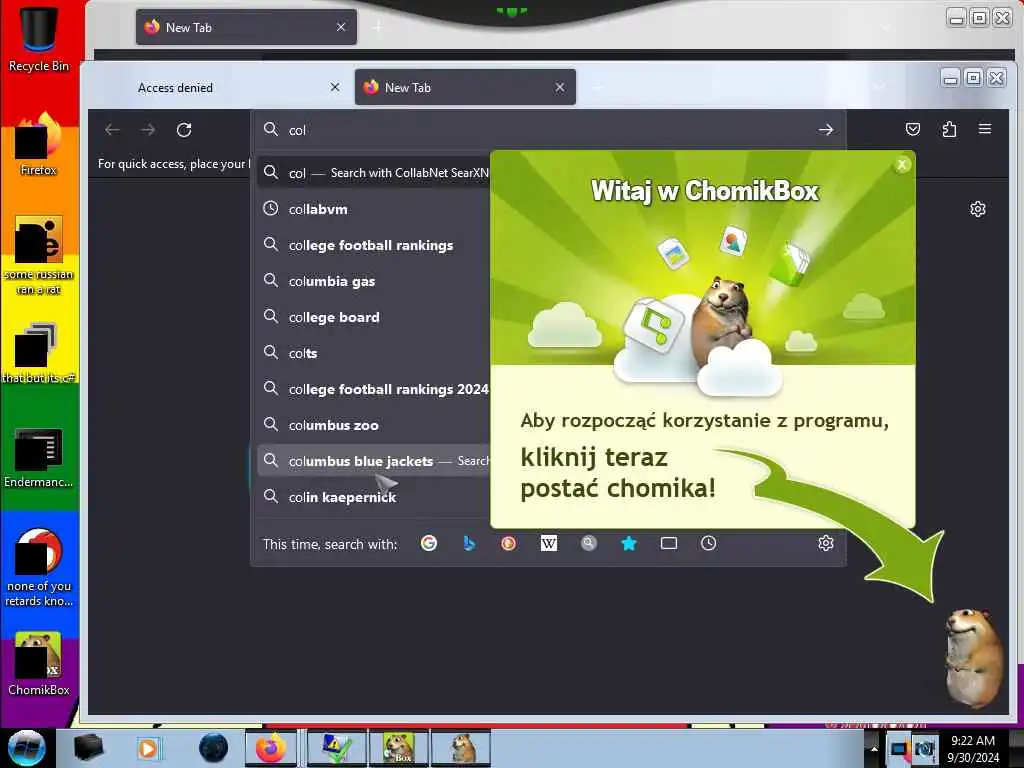Search this time with DuckDuckGo

pyautogui.click(x=509, y=543)
